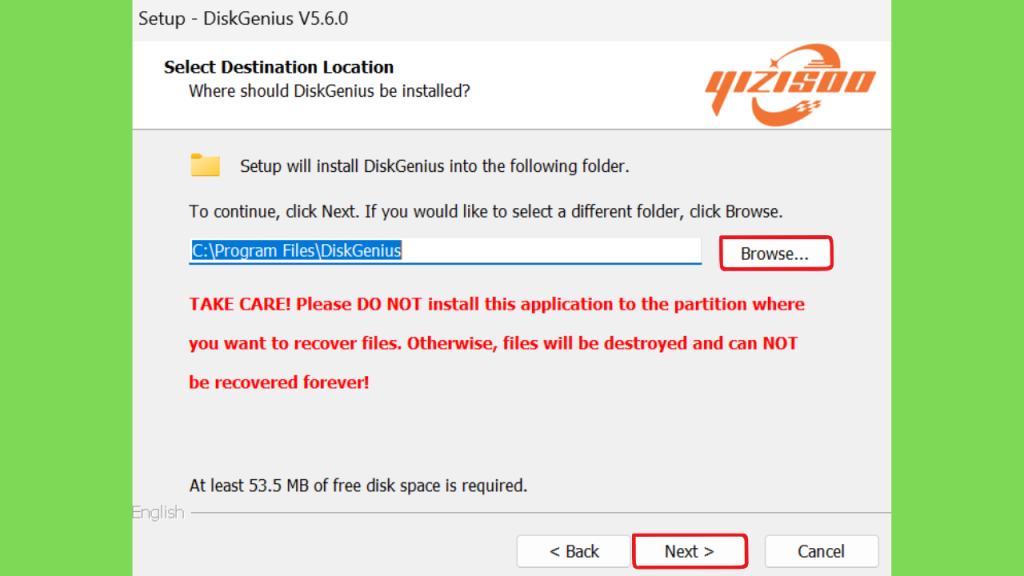Viewport: 1024px width, 576px height.
Task: Click inside the install path input field
Action: coord(445,251)
